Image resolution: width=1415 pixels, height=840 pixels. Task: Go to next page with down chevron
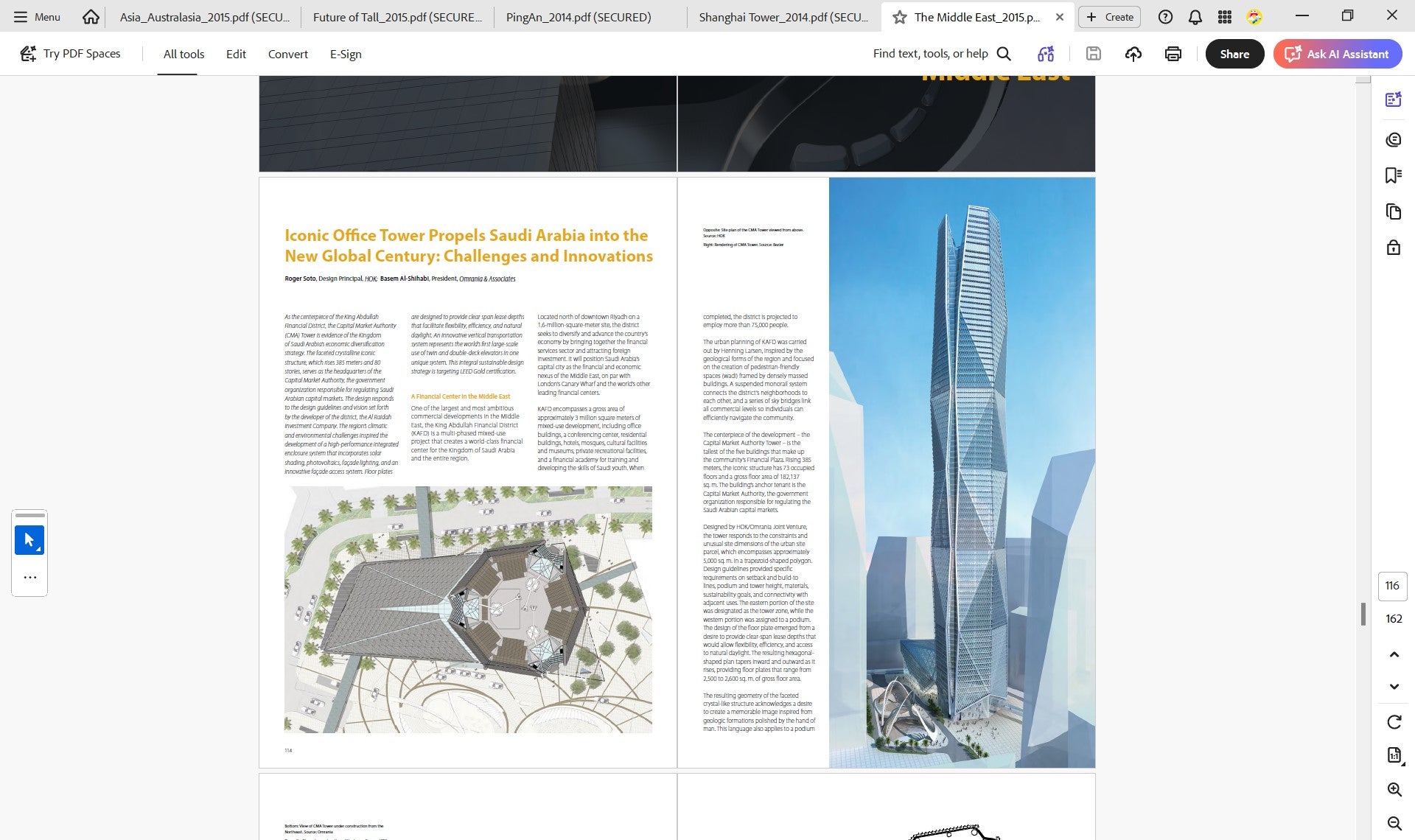pos(1394,687)
